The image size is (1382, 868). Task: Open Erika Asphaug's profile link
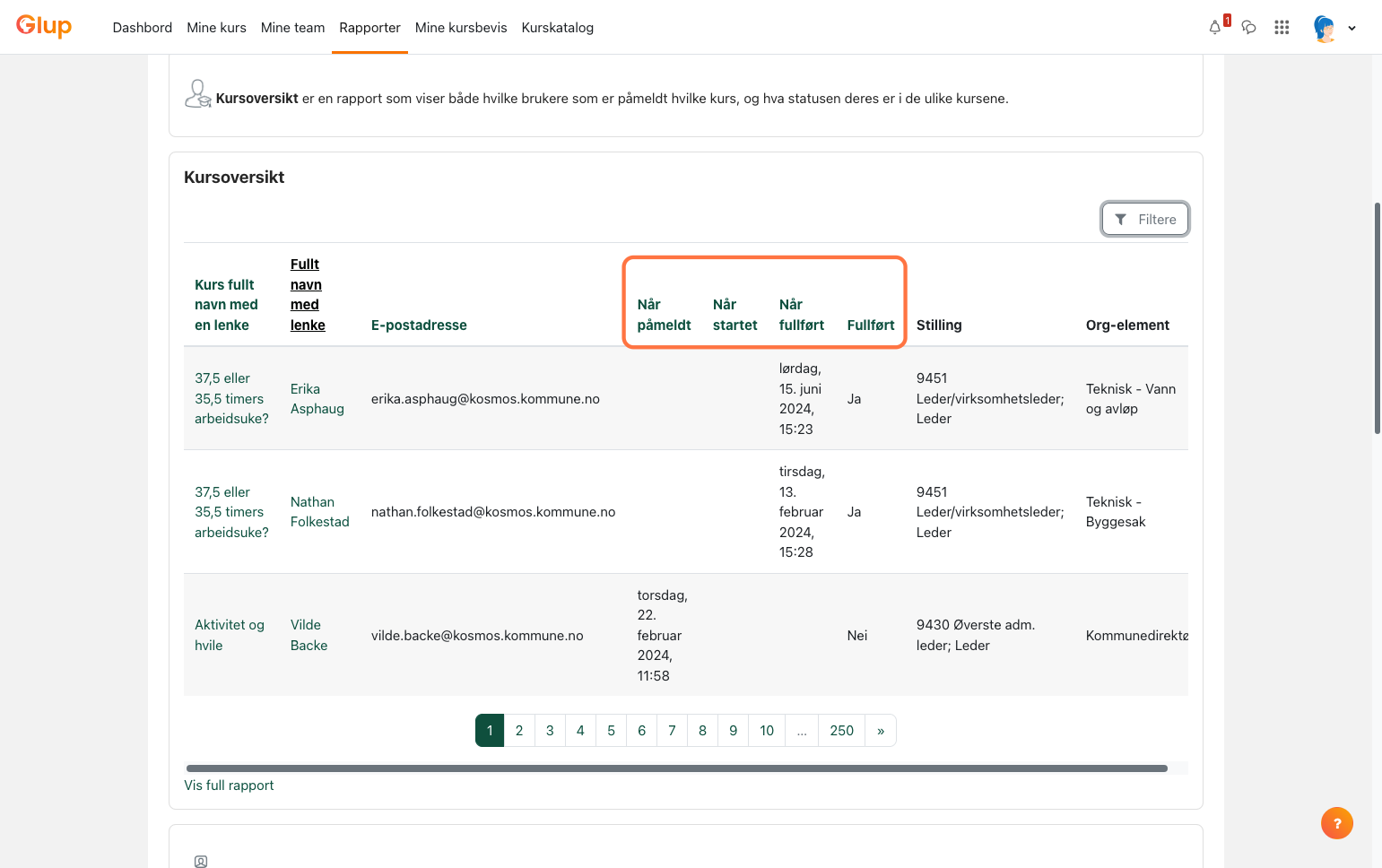(x=317, y=398)
